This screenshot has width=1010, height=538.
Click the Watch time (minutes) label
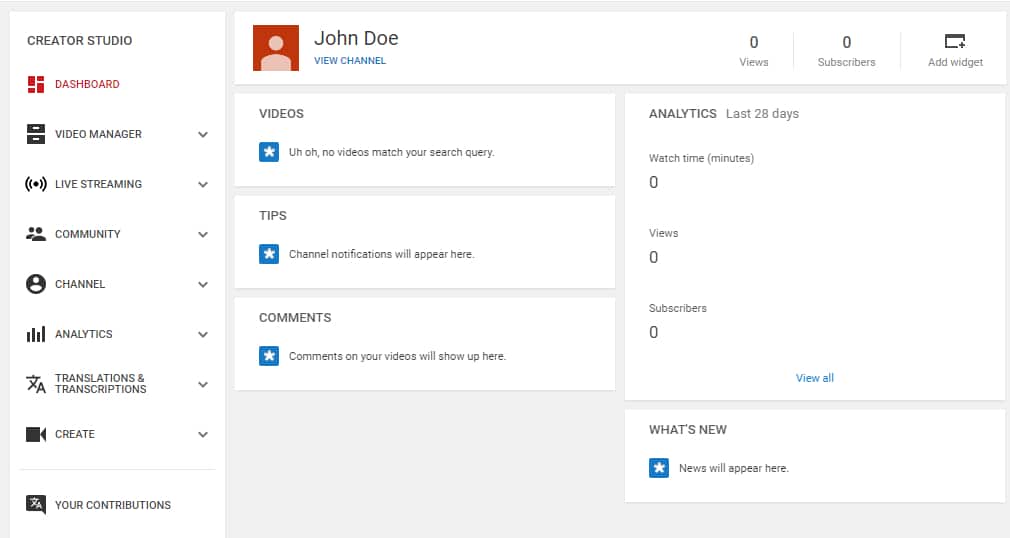pos(701,158)
